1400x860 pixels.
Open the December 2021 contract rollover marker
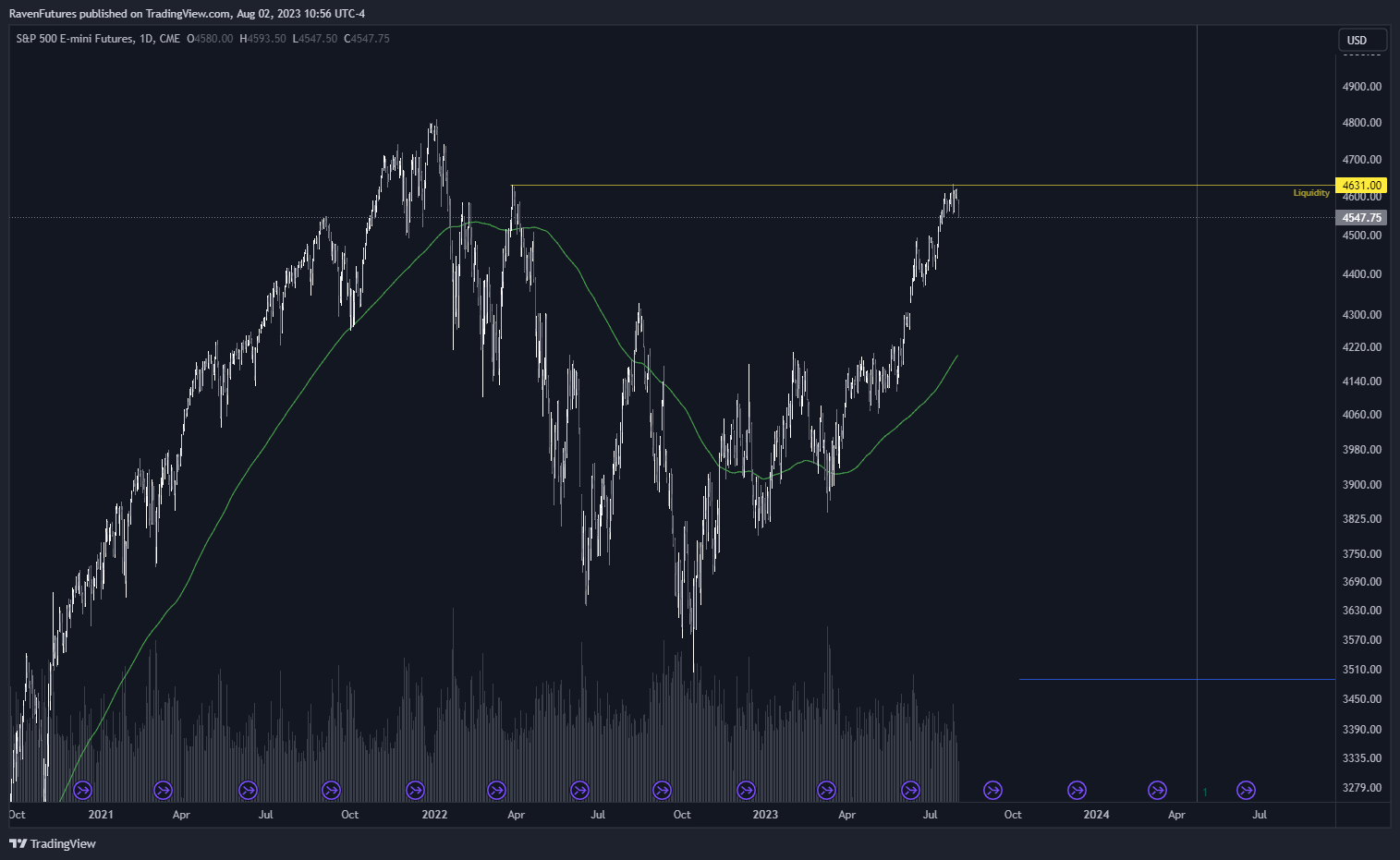click(415, 790)
